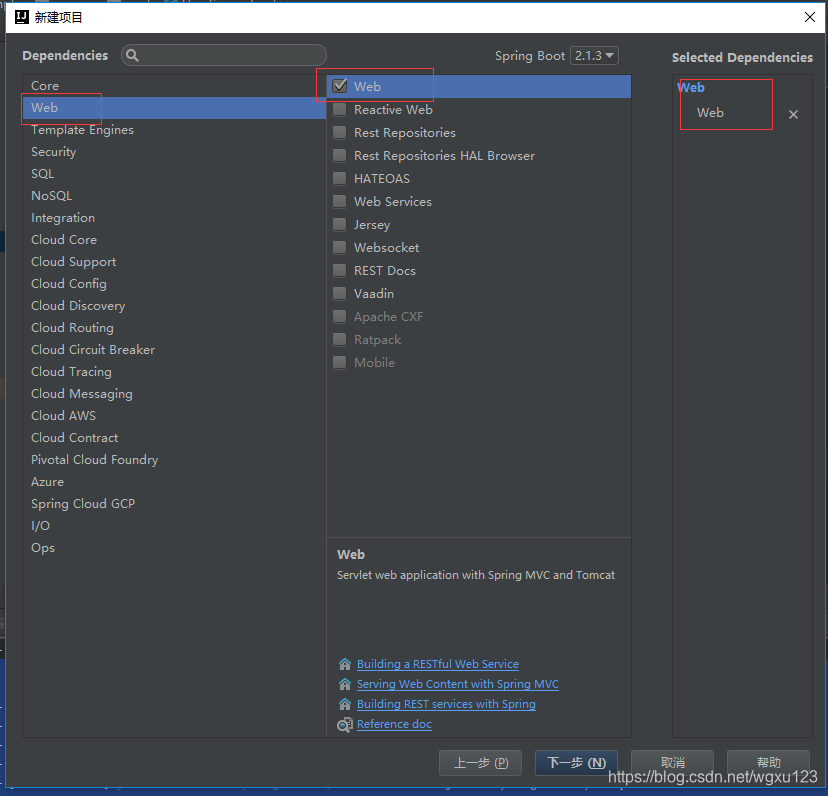Enable the Websocket checkbox
The image size is (828, 796).
(340, 247)
